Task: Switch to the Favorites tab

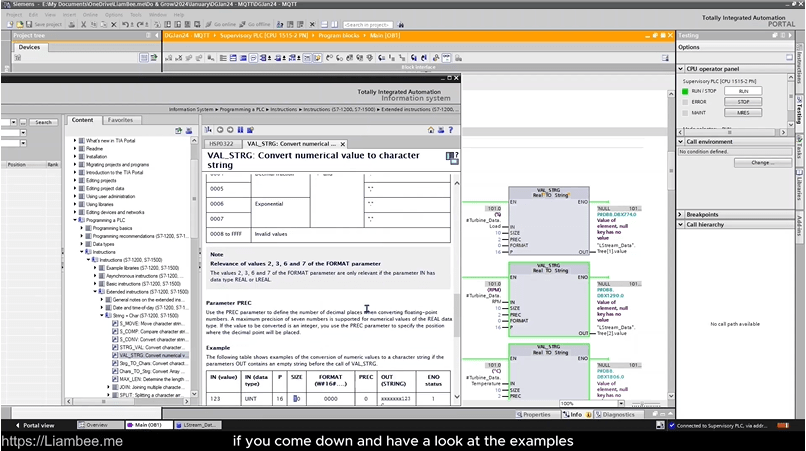Action: 121,120
